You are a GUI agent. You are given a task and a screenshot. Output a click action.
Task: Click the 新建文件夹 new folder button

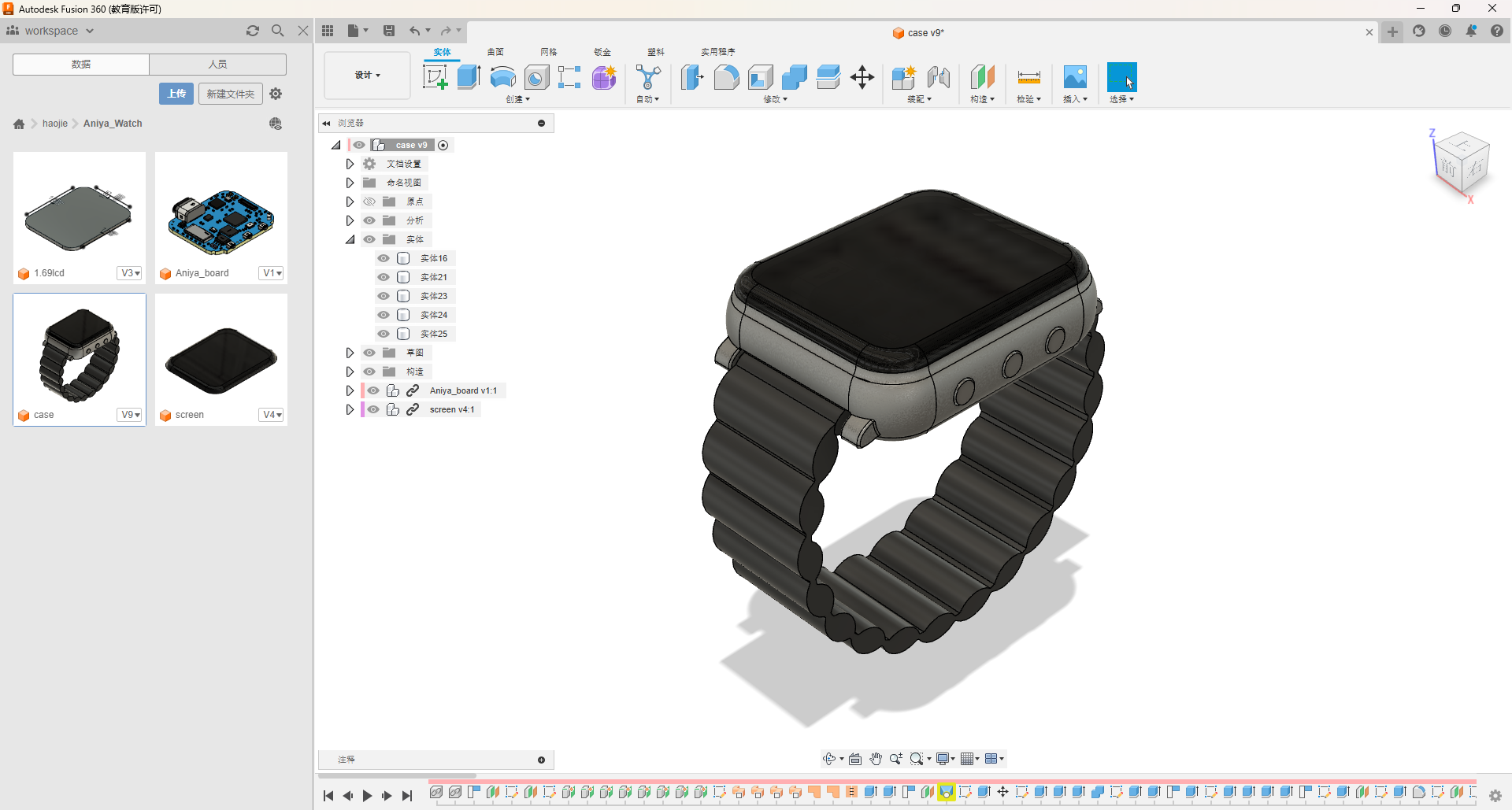pos(230,94)
